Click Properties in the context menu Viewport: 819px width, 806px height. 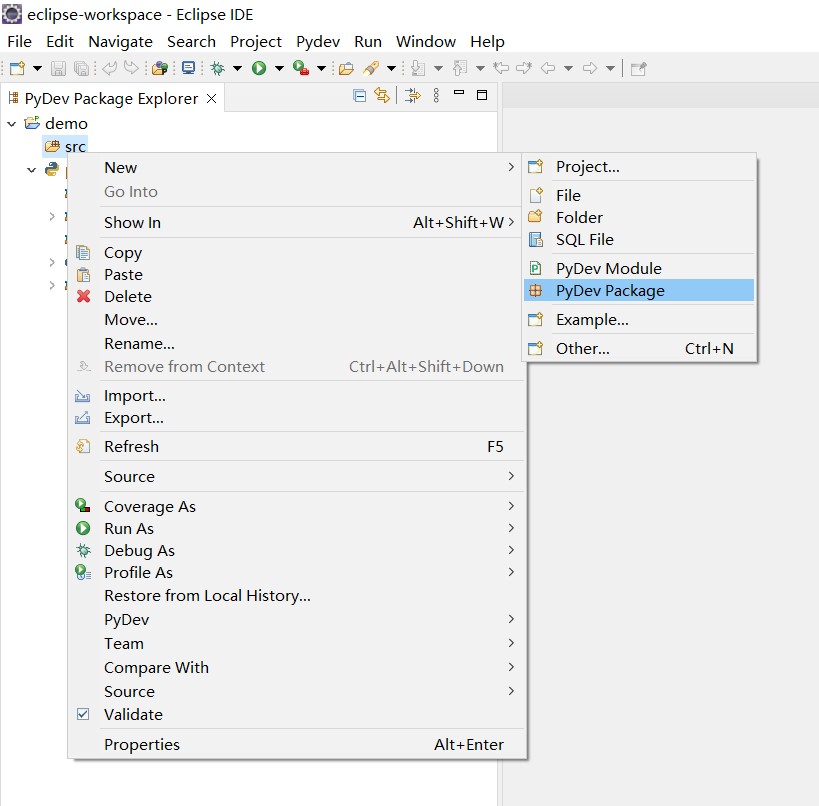point(297,744)
